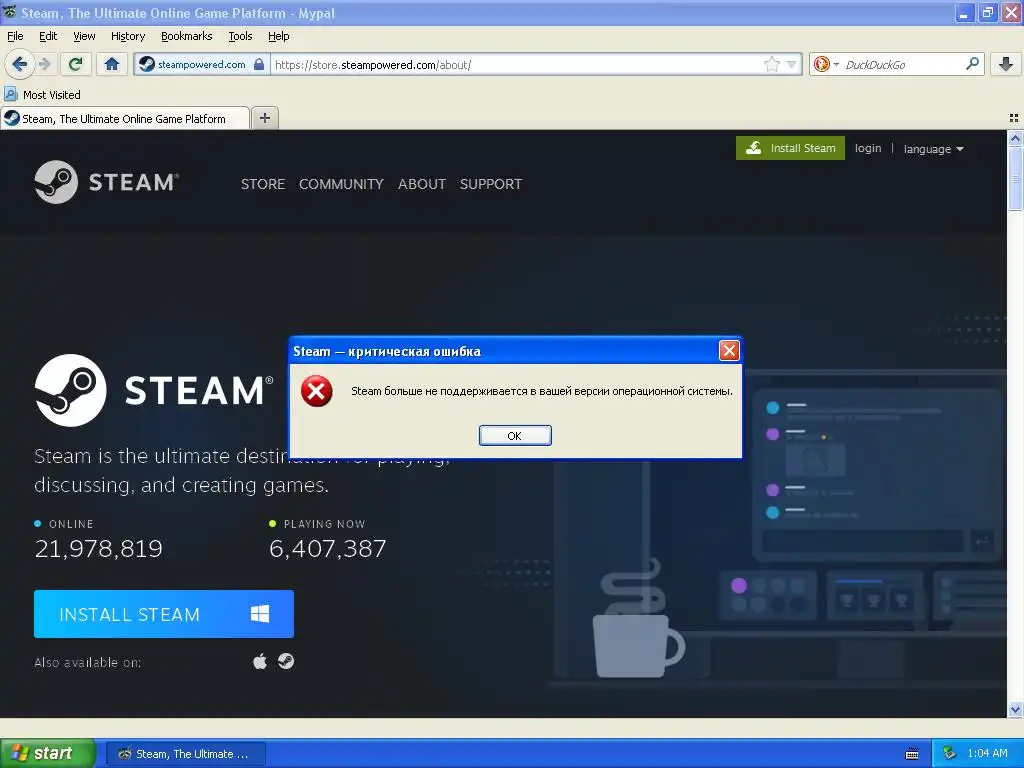Viewport: 1024px width, 768px height.
Task: Click OK in the Steam error dialog
Action: tap(515, 436)
